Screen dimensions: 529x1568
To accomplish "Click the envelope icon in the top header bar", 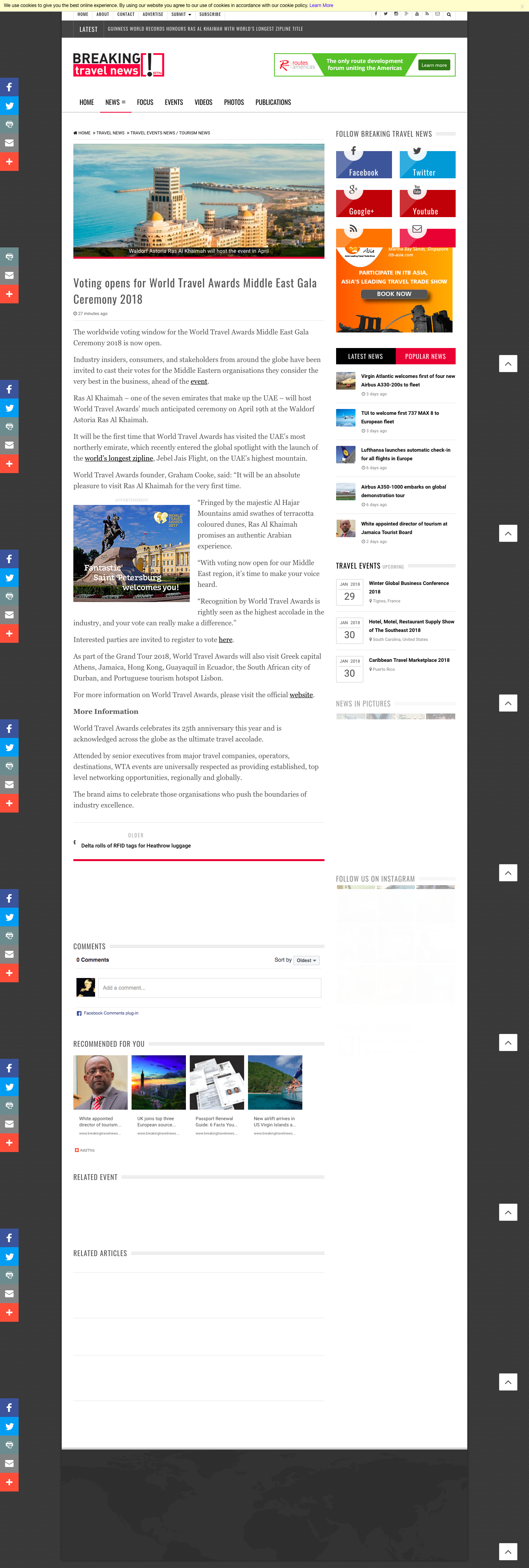I will [x=437, y=14].
